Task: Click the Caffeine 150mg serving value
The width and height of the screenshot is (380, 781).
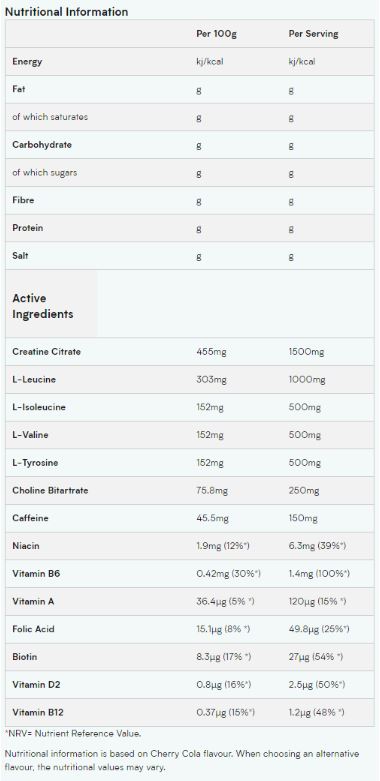Action: pyautogui.click(x=303, y=519)
